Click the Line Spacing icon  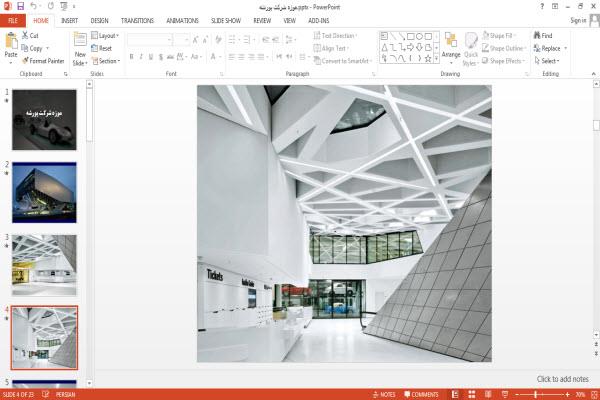290,39
